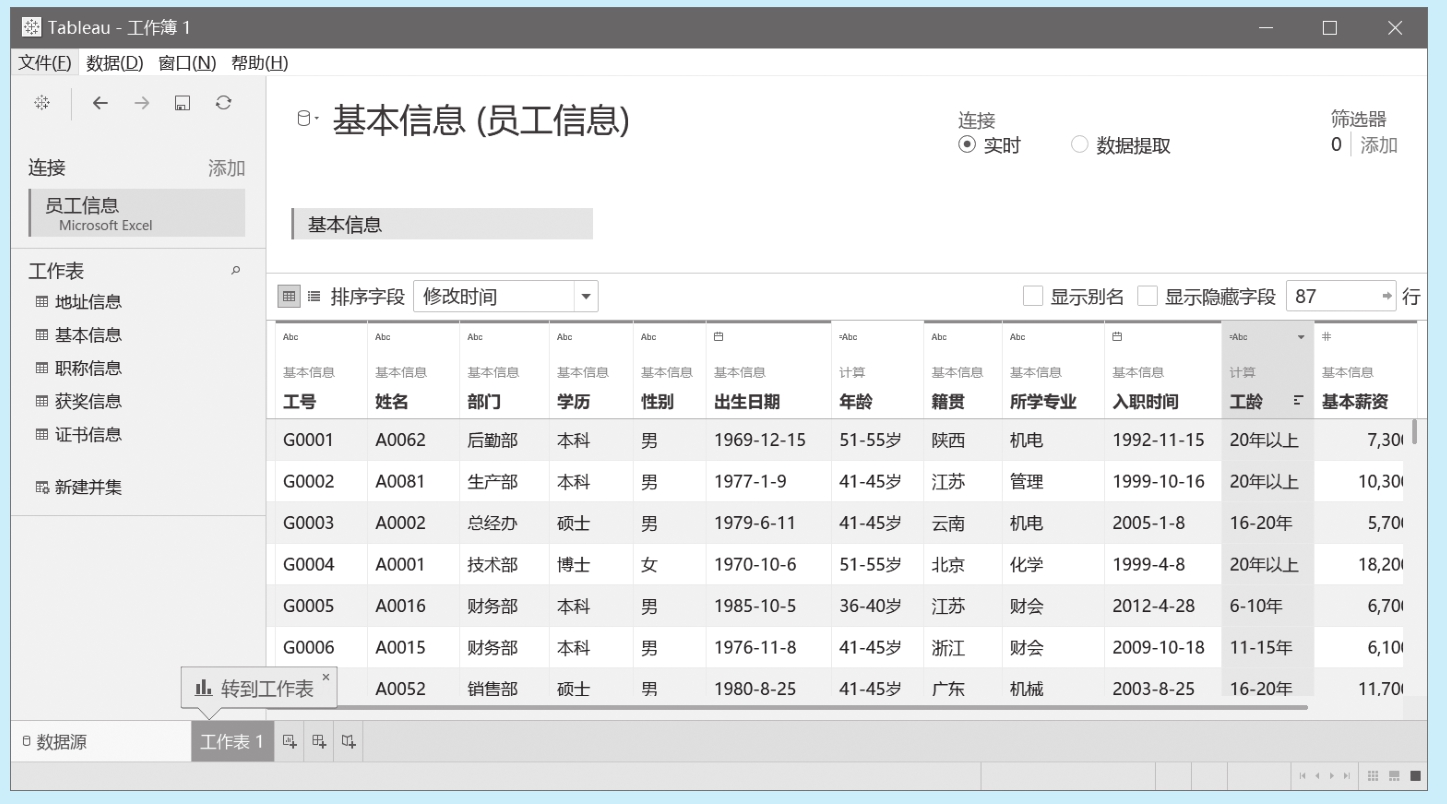
Task: Open the 工龄 column dropdown arrow
Action: point(1301,337)
